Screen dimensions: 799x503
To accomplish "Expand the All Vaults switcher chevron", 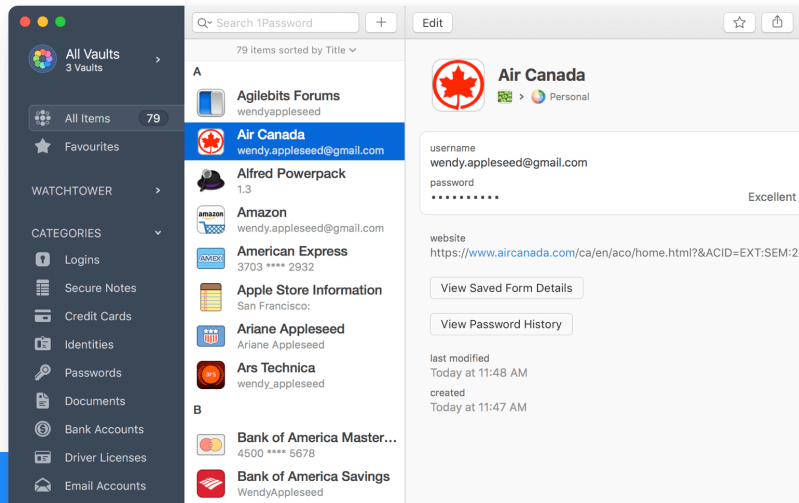I will (158, 60).
